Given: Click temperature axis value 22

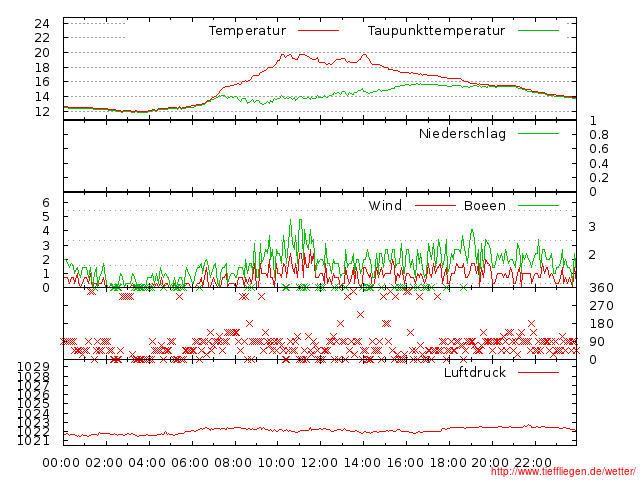Looking at the screenshot, I should pos(42,38).
